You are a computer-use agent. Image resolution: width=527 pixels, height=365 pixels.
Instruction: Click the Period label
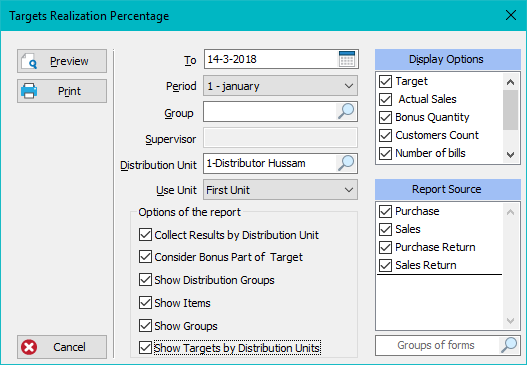181,86
